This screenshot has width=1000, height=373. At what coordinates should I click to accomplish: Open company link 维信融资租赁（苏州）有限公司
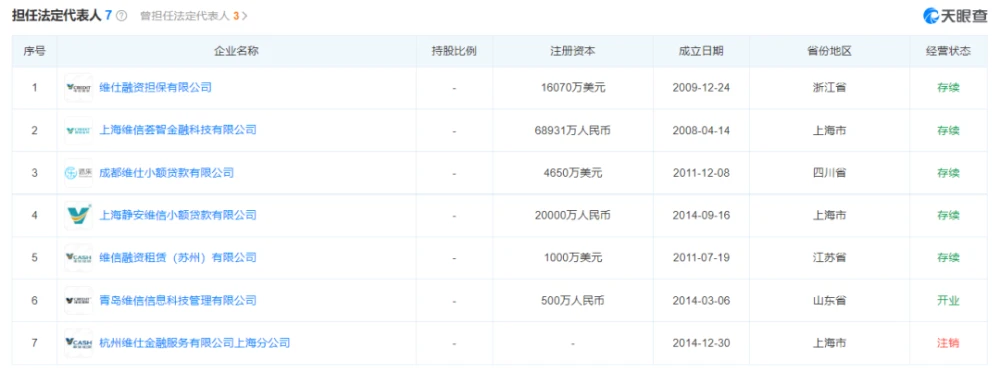tap(178, 258)
